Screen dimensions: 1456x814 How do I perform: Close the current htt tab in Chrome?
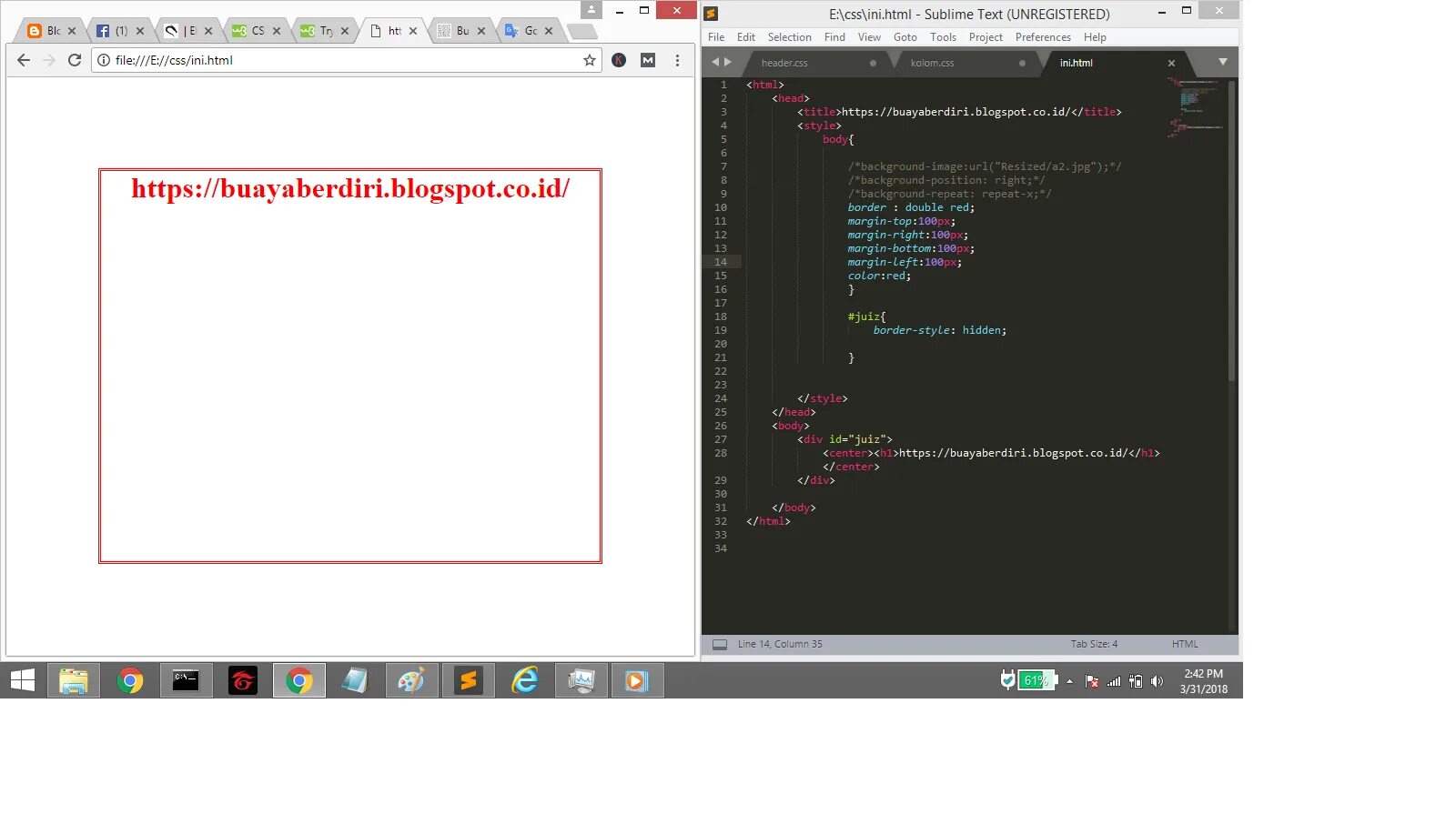[x=413, y=31]
